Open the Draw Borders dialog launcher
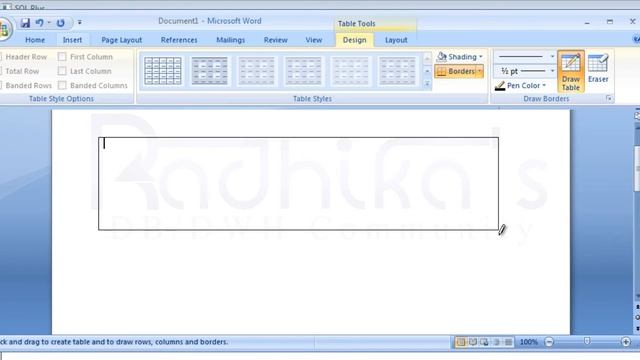The image size is (640, 360). click(x=609, y=98)
